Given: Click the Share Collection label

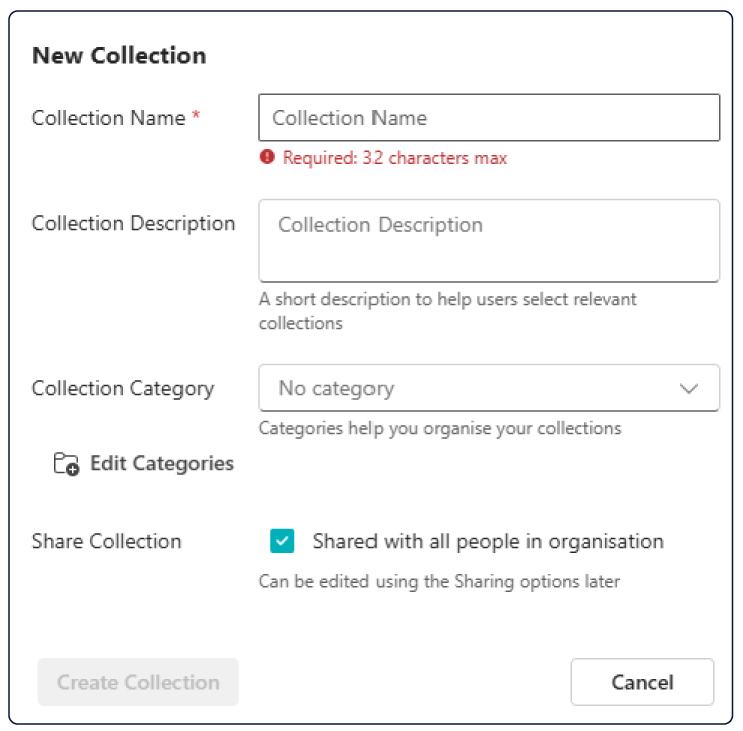Looking at the screenshot, I should (107, 541).
